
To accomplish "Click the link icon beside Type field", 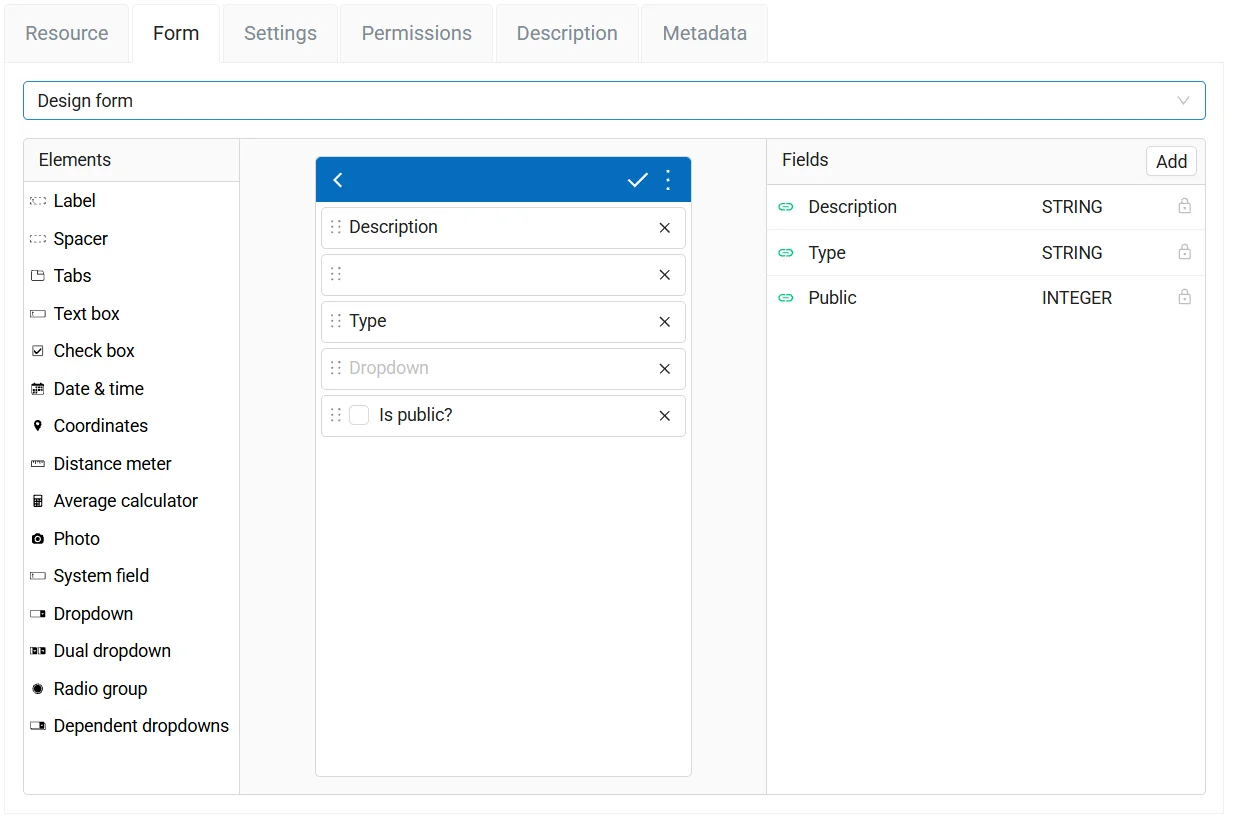I will click(786, 253).
